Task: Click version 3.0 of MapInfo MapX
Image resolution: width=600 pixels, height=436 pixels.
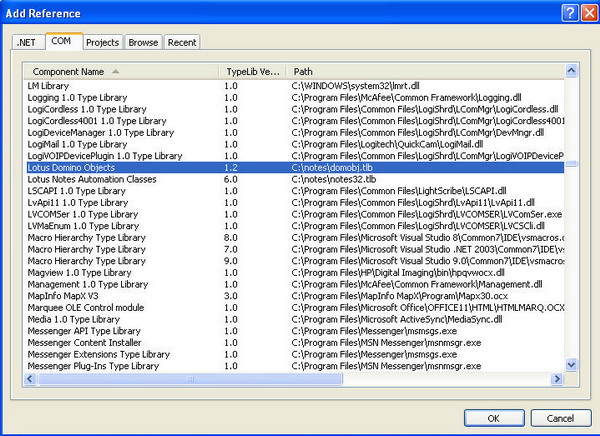Action: [231, 296]
